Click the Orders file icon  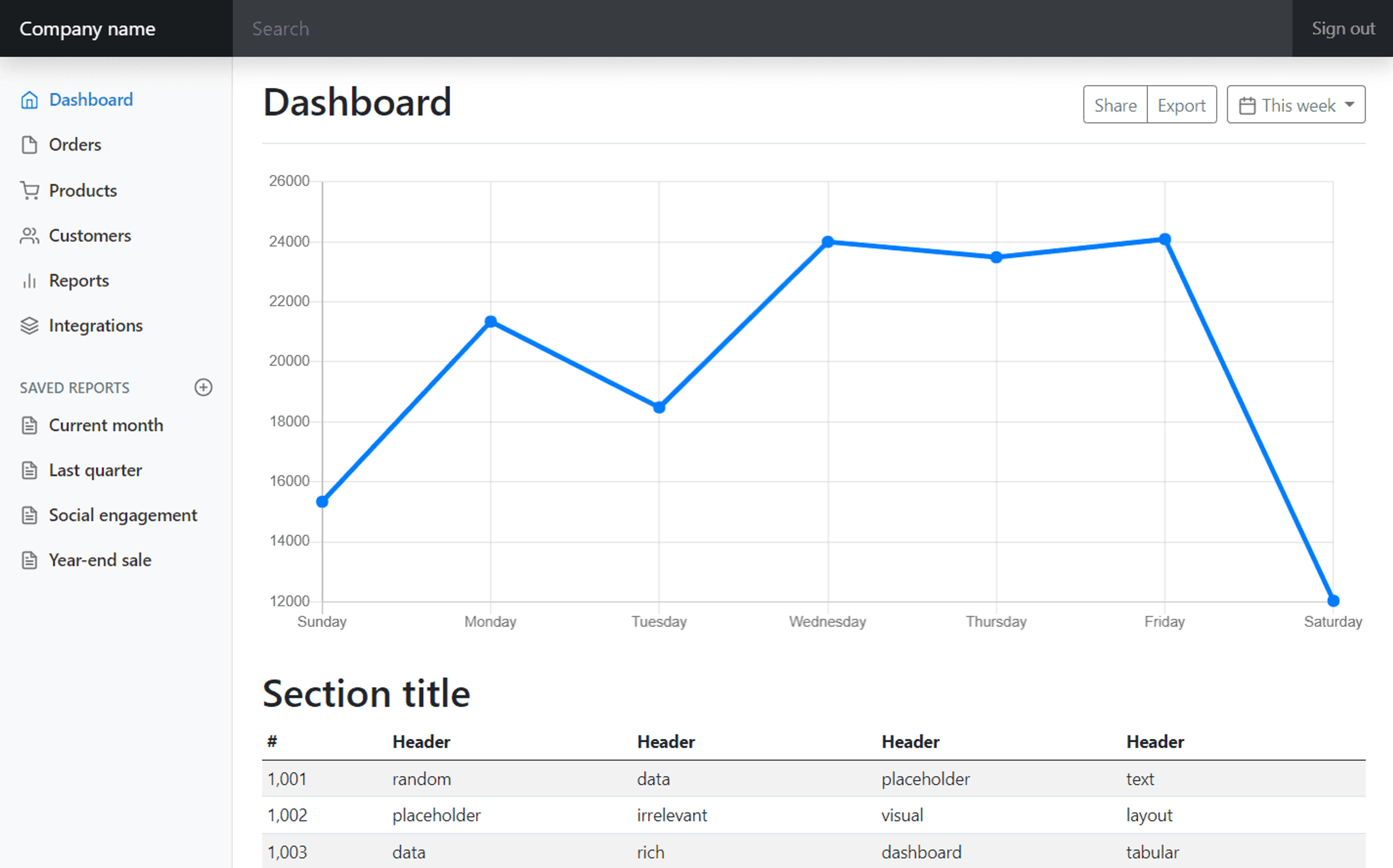click(x=29, y=145)
